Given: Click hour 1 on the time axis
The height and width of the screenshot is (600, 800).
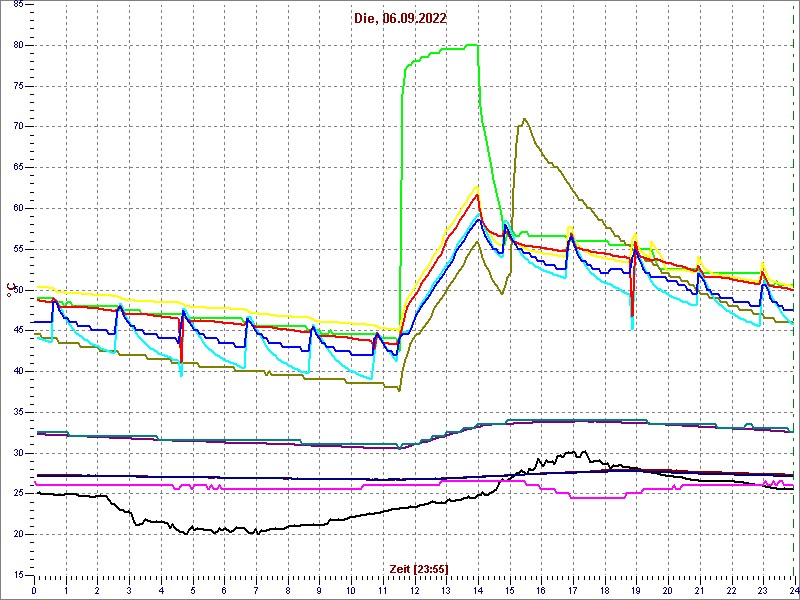Looking at the screenshot, I should tap(66, 590).
